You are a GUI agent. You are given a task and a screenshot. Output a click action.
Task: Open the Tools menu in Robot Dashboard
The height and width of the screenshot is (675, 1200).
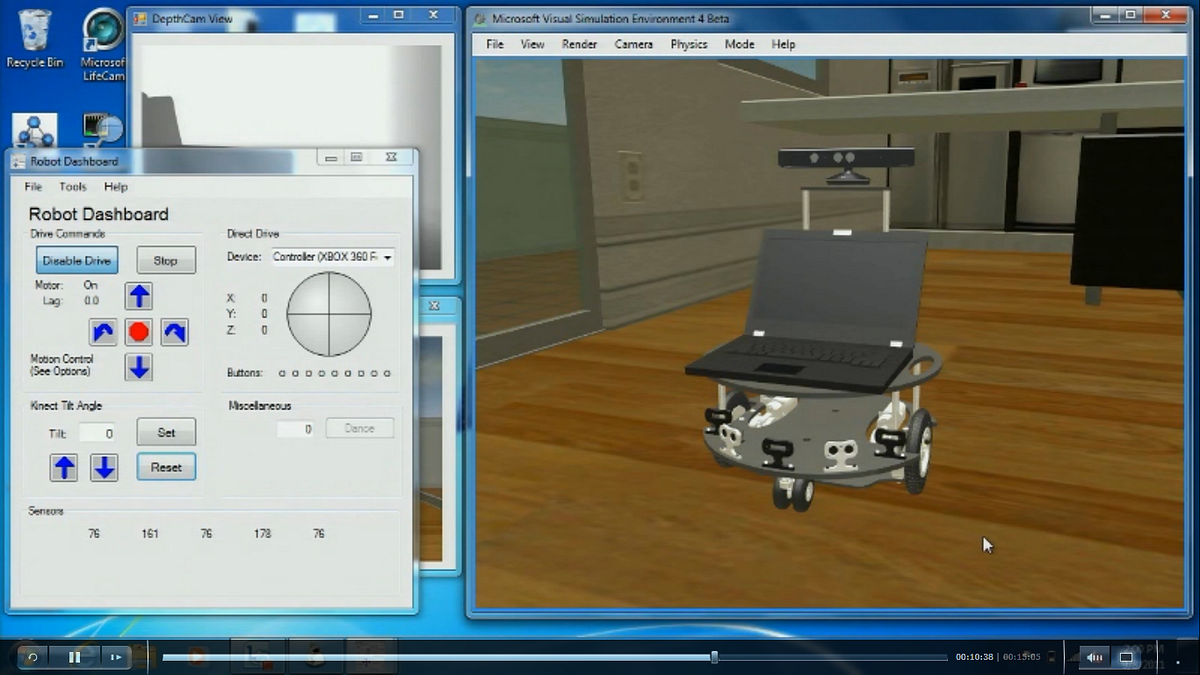[72, 186]
